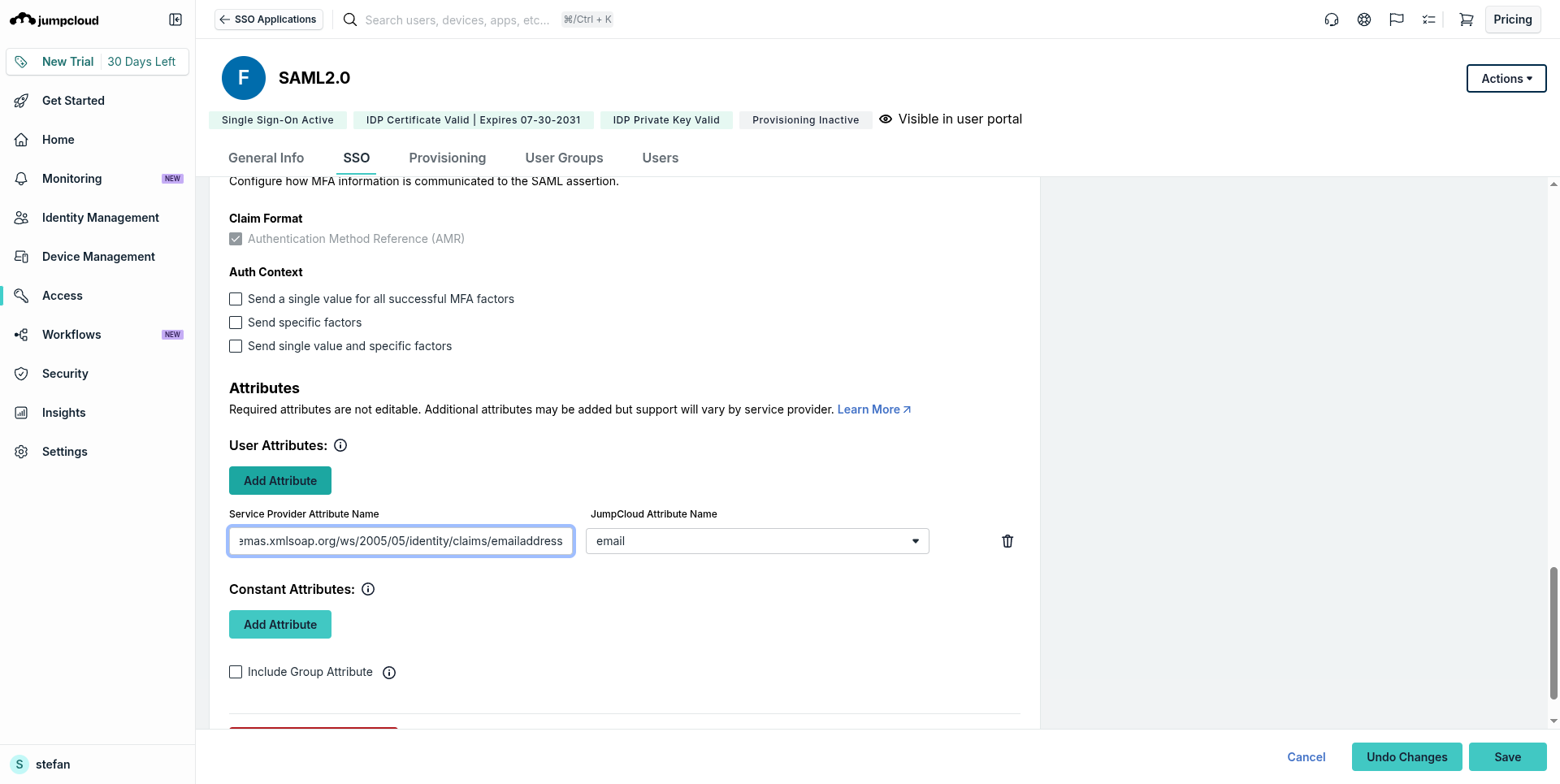Image resolution: width=1560 pixels, height=784 pixels.
Task: Collapse the sidebar panel icon
Action: tap(175, 19)
